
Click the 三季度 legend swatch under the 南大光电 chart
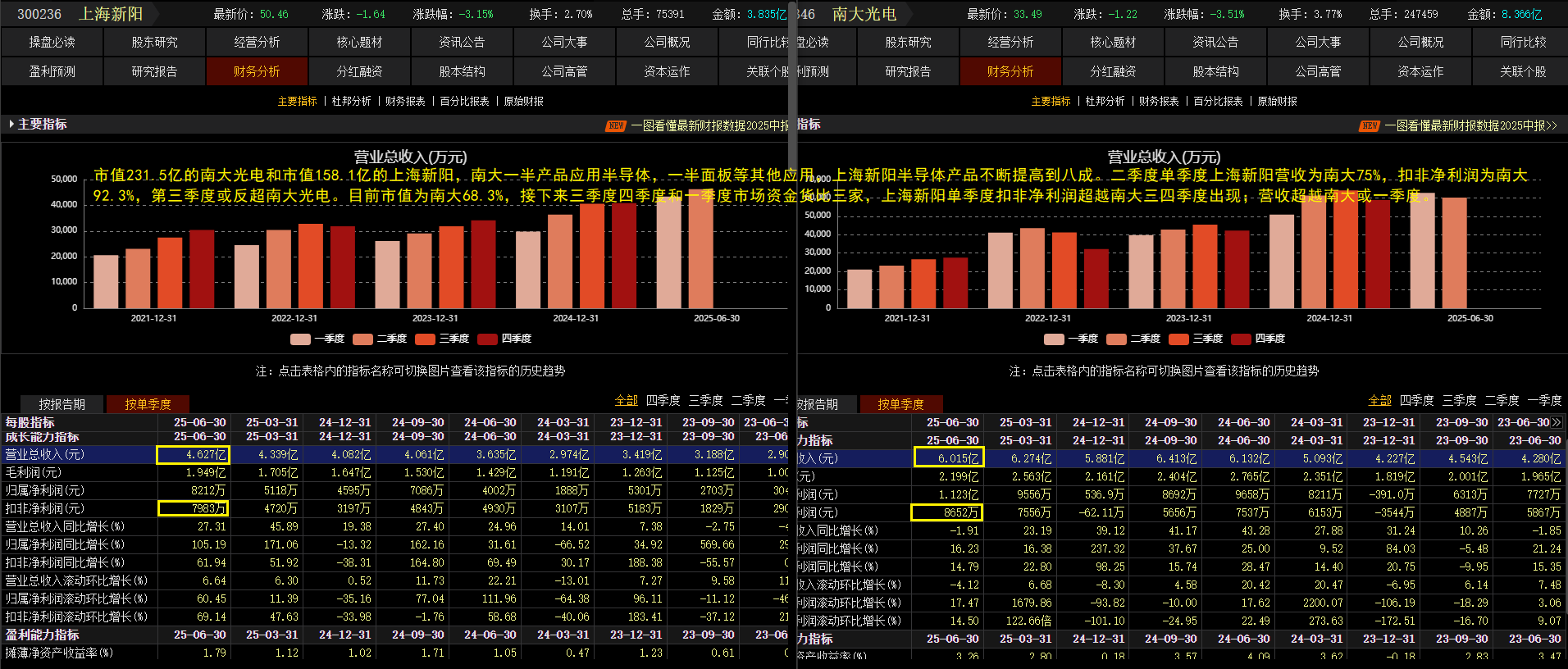pos(1178,339)
